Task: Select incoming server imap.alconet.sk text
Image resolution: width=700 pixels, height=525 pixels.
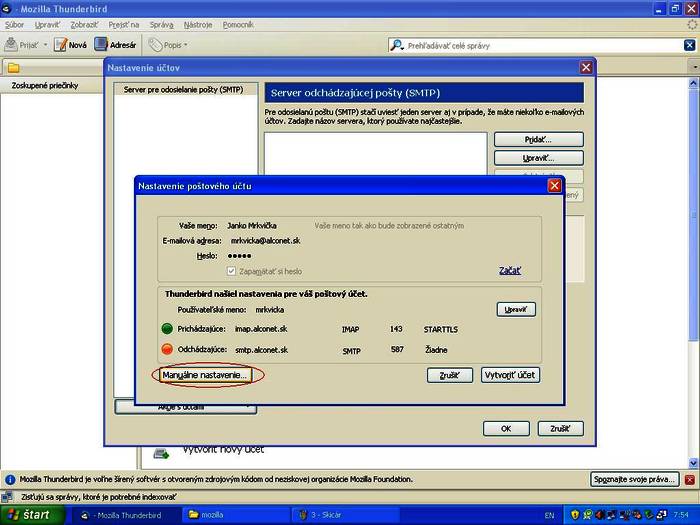Action: (261, 329)
